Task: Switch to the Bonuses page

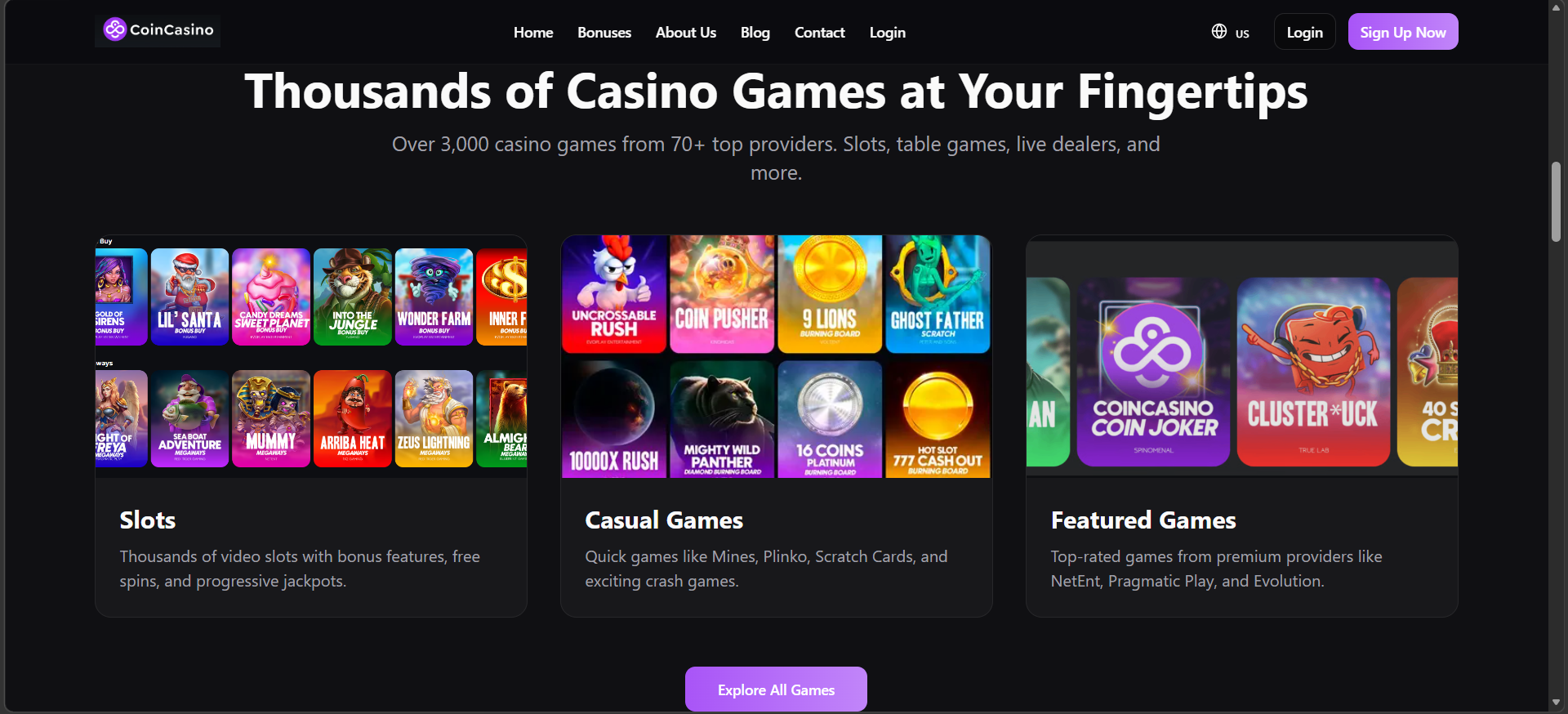Action: click(604, 32)
